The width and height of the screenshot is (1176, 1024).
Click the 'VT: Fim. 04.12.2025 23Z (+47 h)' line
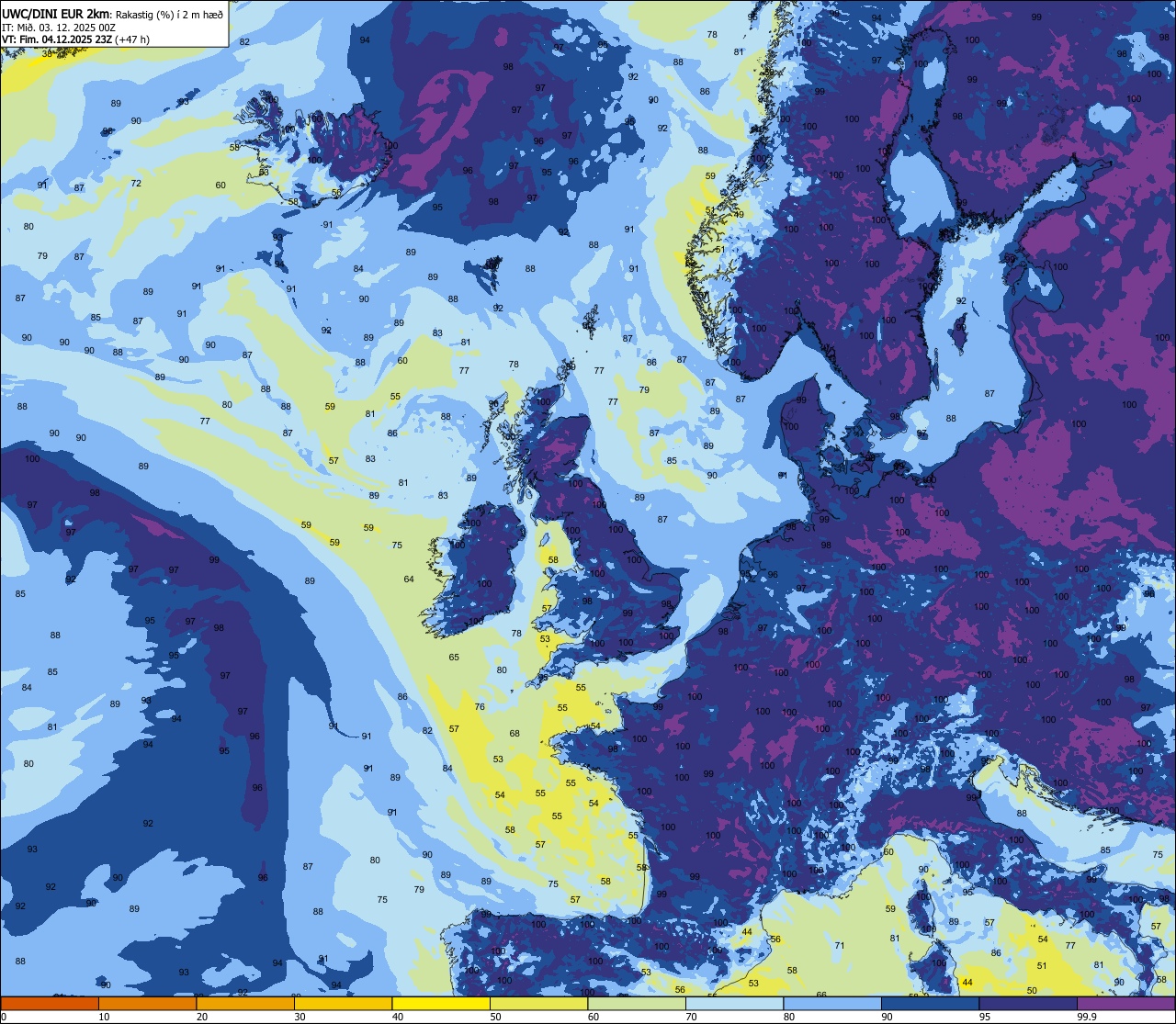(75, 39)
